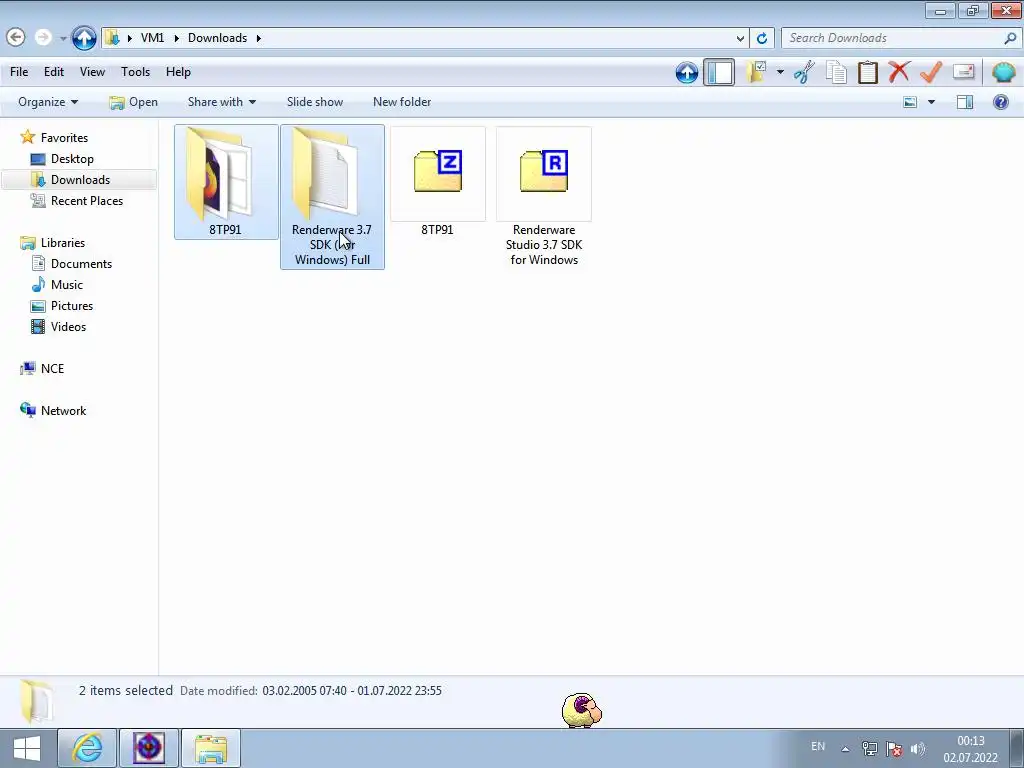Select Network in navigation pane
This screenshot has height=768, width=1024.
point(63,411)
